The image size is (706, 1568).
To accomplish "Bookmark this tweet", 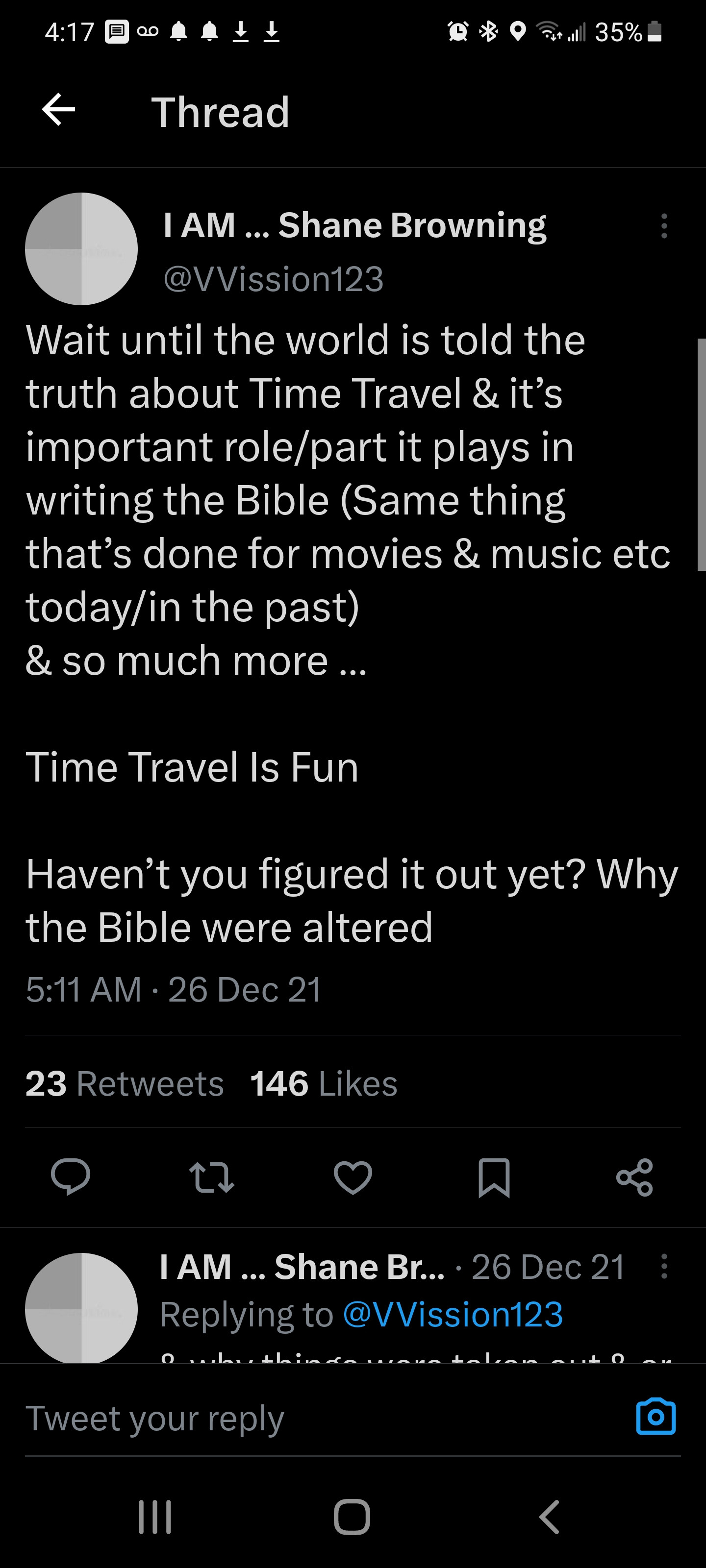I will click(494, 1176).
